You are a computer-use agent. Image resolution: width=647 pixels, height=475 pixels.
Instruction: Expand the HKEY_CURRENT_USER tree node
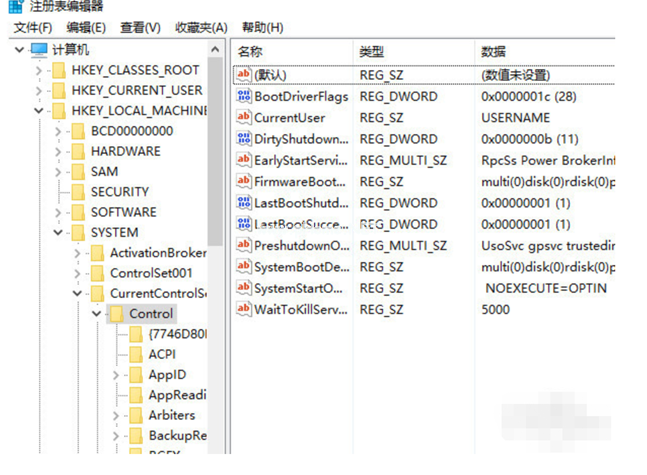point(38,90)
